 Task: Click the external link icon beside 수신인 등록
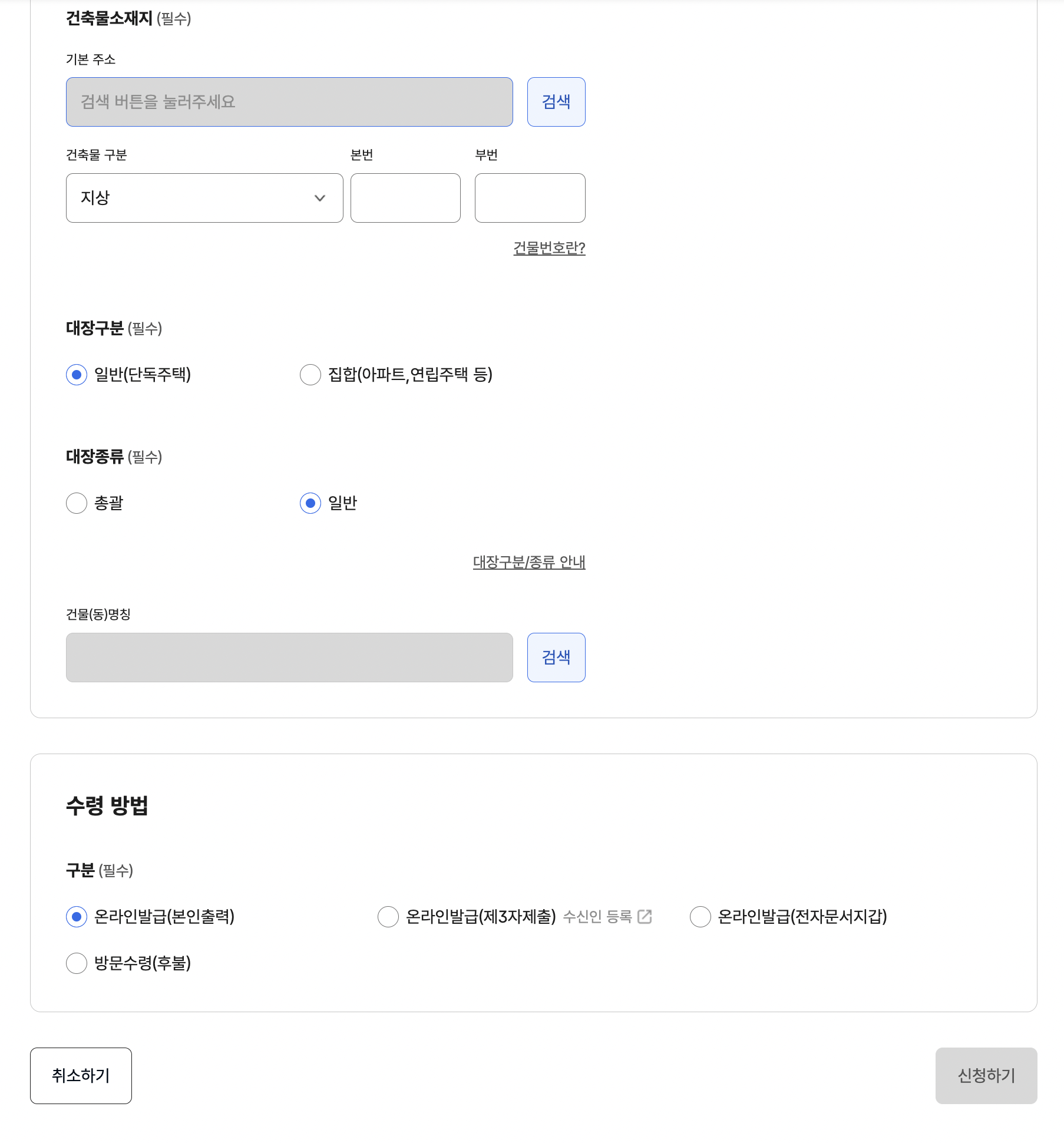tap(645, 917)
